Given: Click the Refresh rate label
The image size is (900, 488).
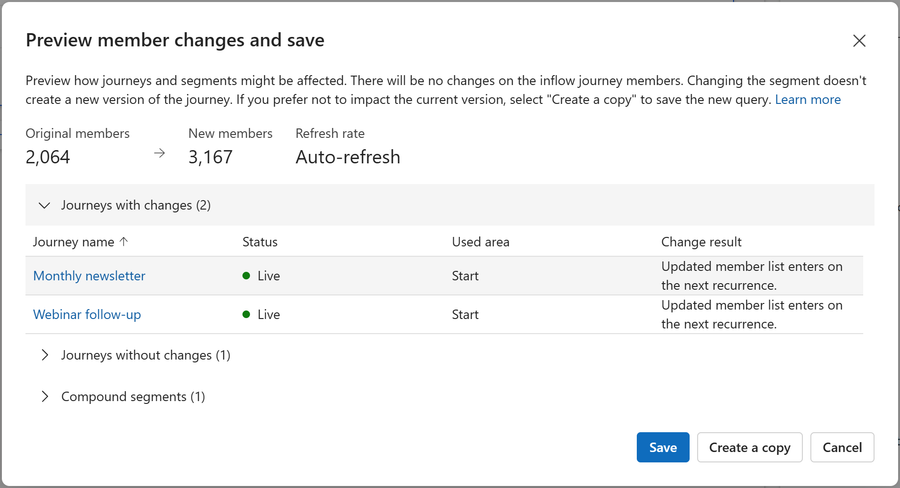Looking at the screenshot, I should coord(330,133).
